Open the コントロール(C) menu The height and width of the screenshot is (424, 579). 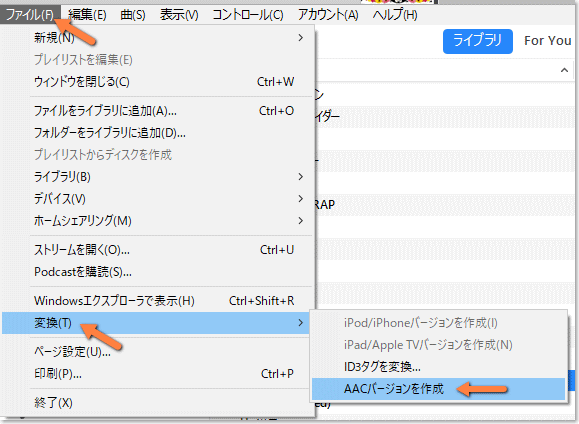tap(248, 15)
